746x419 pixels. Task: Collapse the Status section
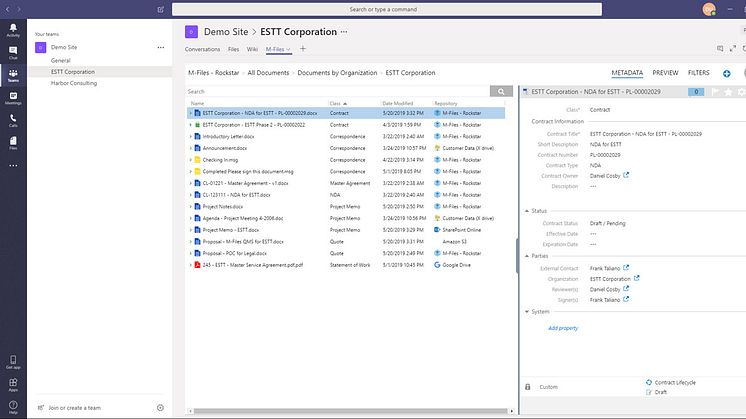527,211
